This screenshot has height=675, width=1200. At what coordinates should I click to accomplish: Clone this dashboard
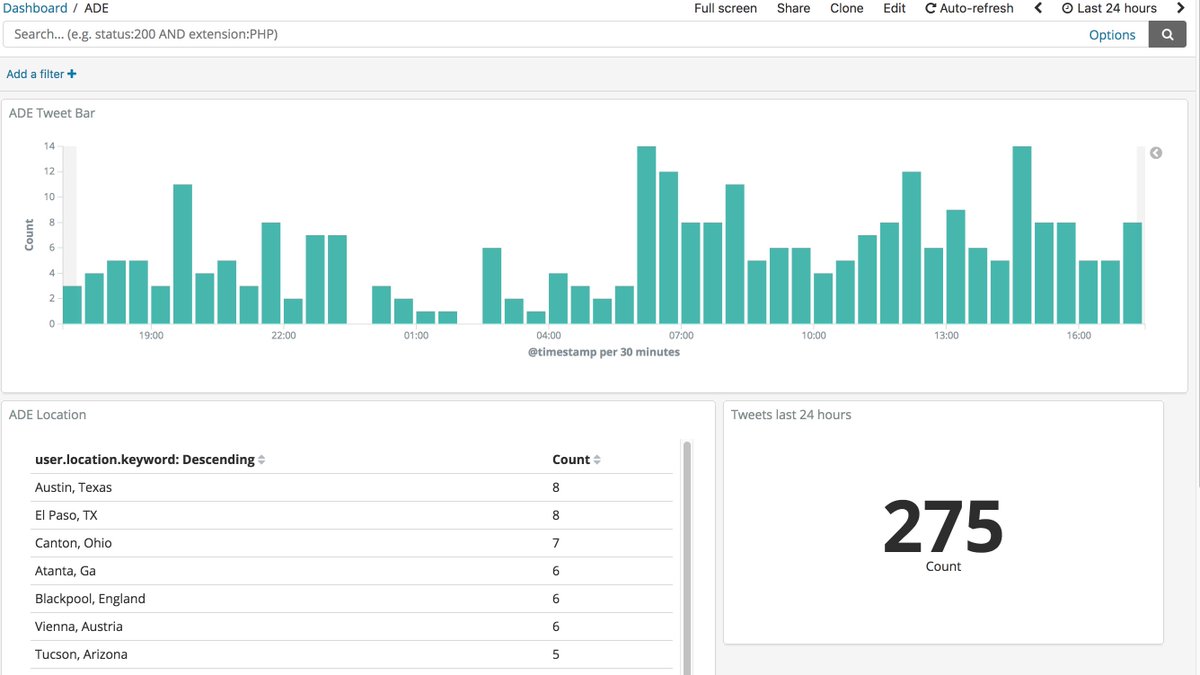coord(847,8)
